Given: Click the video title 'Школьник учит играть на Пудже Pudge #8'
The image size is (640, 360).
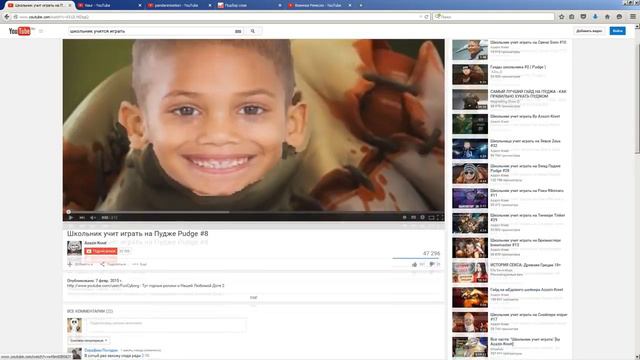Looking at the screenshot, I should 138,233.
